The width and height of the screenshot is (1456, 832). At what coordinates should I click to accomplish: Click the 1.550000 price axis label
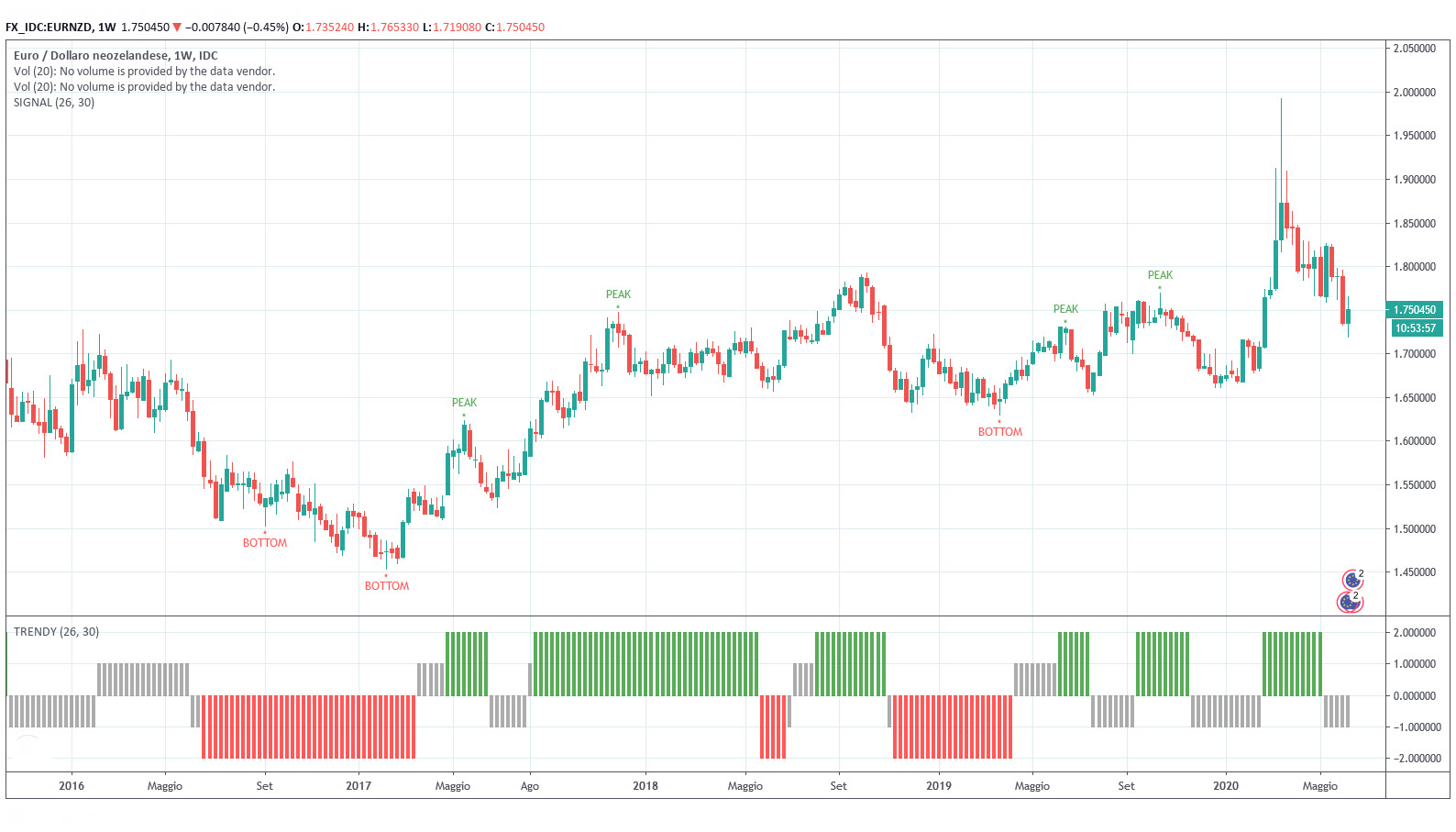(x=1415, y=485)
